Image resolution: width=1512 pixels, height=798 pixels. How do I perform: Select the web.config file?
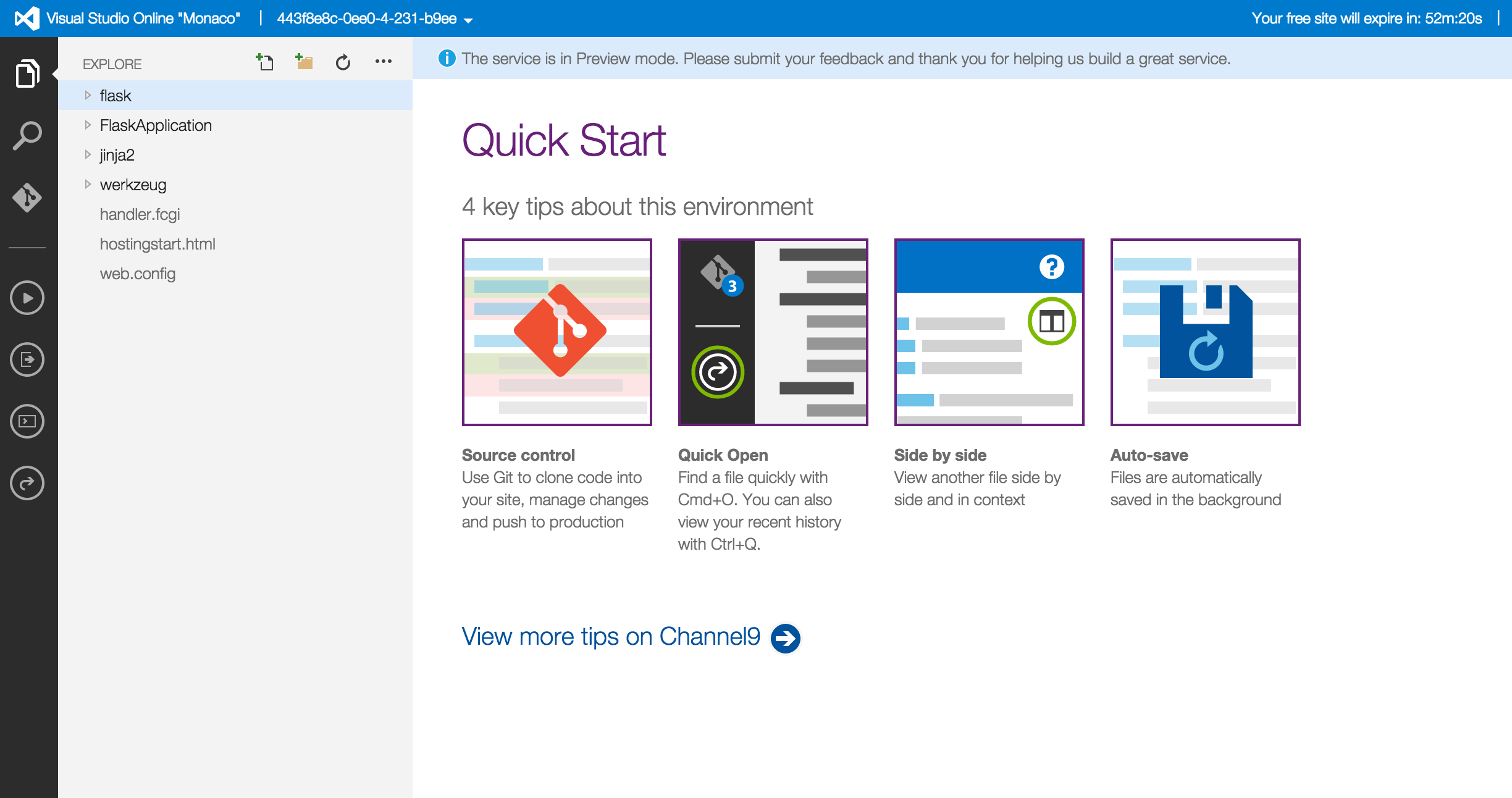(137, 274)
